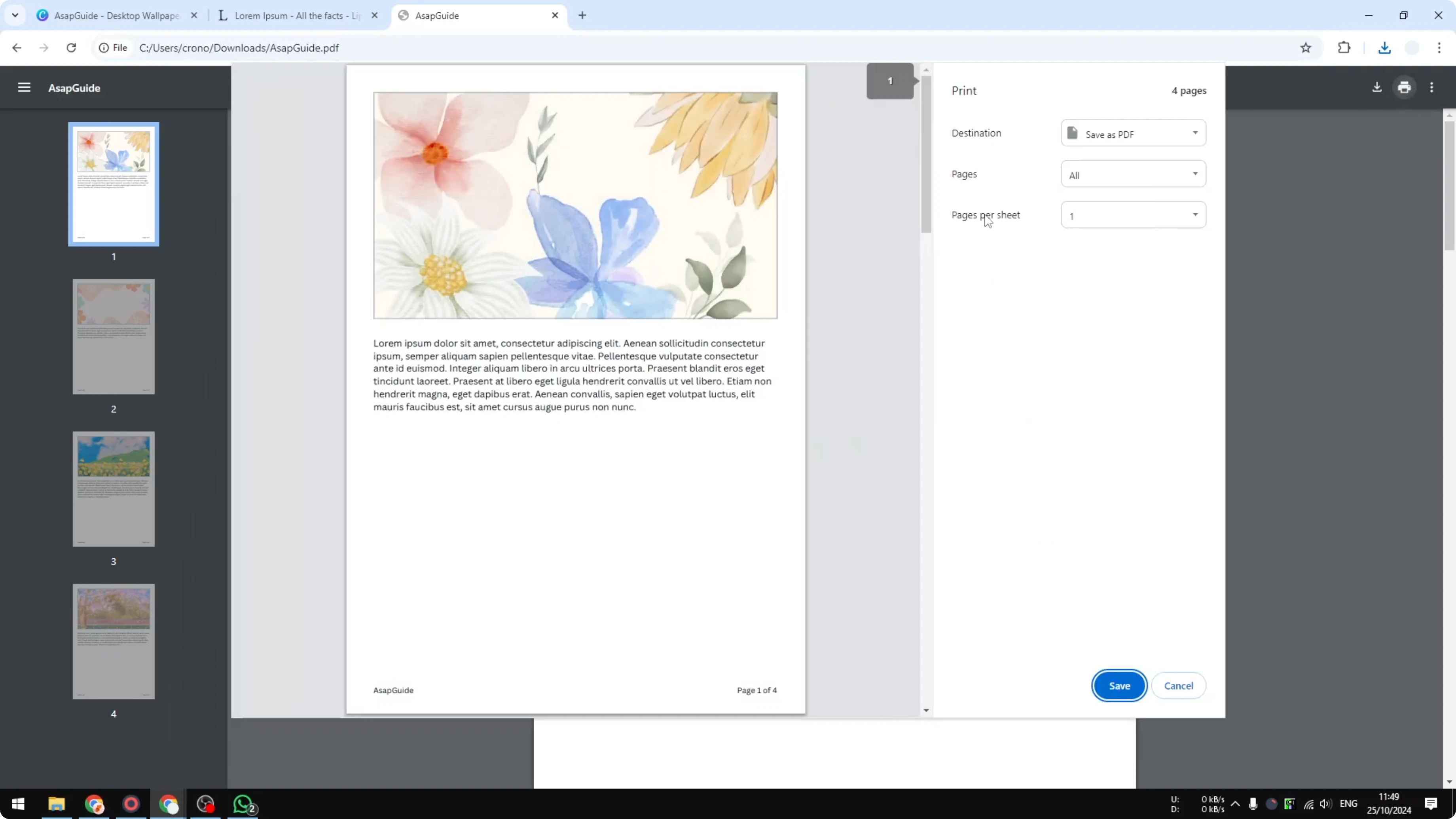Open the browser Extensions puzzle icon
Image resolution: width=1456 pixels, height=819 pixels.
1344,47
